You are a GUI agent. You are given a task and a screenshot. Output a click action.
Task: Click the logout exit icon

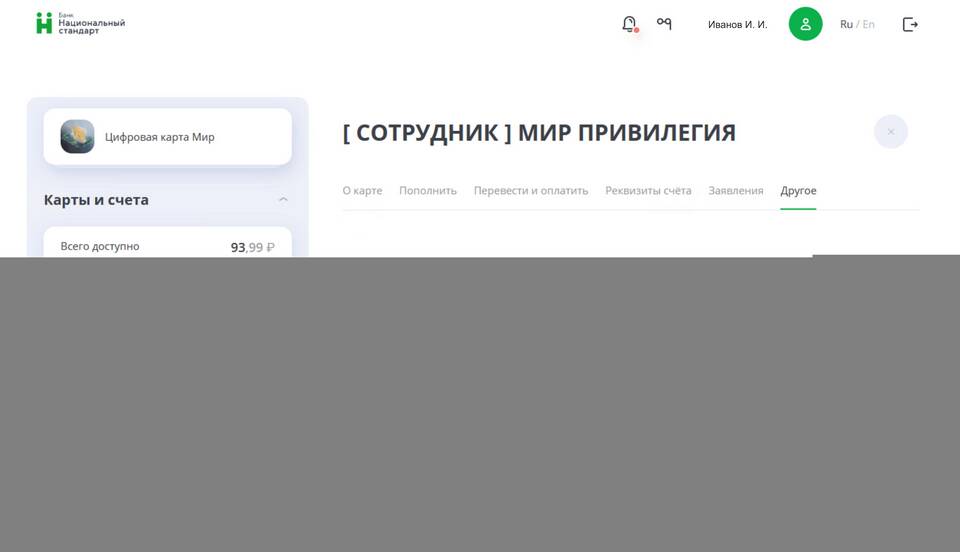point(910,24)
